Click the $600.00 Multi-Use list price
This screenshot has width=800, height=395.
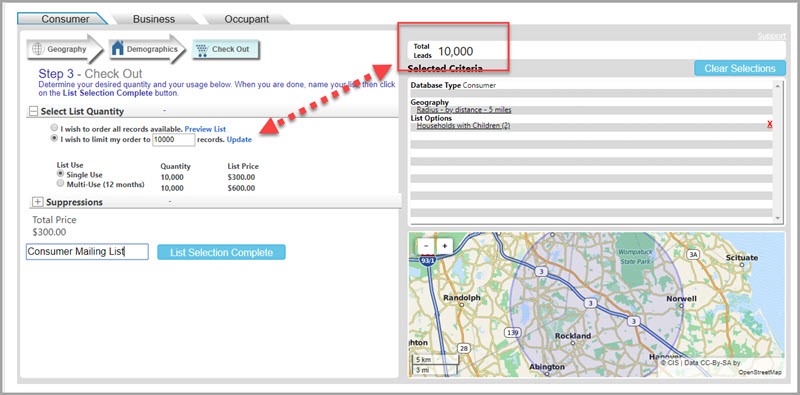click(x=241, y=188)
